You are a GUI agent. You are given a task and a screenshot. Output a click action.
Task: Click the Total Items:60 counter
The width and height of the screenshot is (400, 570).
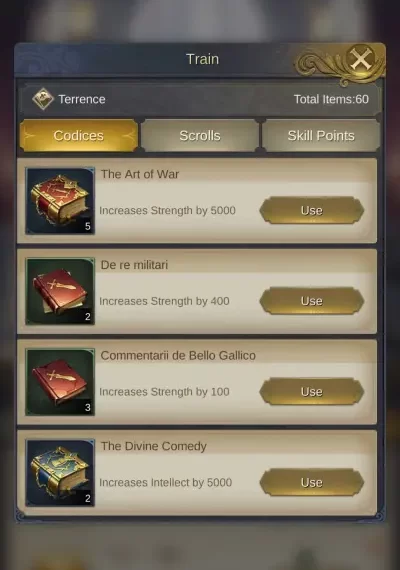[331, 99]
